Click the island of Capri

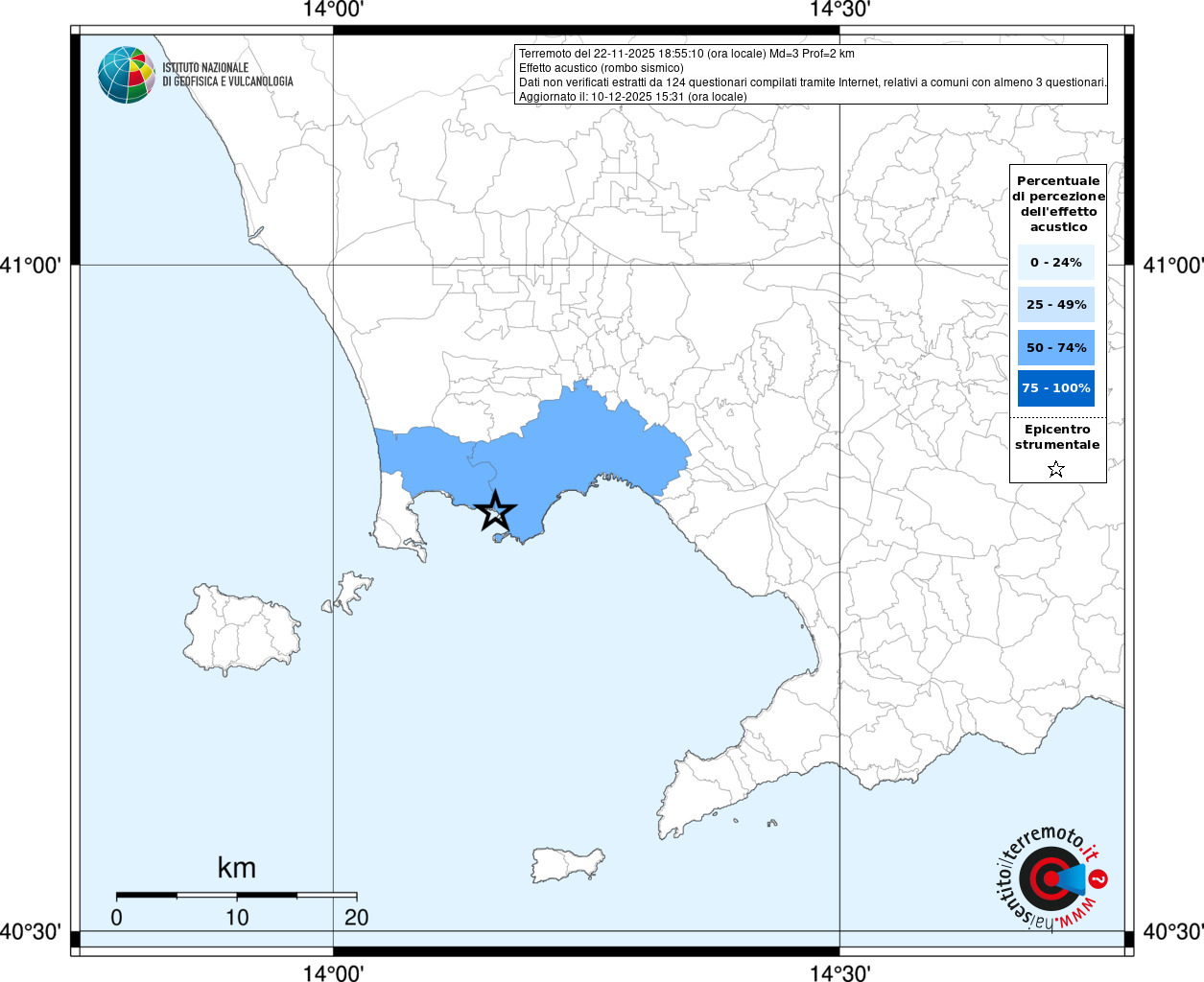pyautogui.click(x=566, y=864)
